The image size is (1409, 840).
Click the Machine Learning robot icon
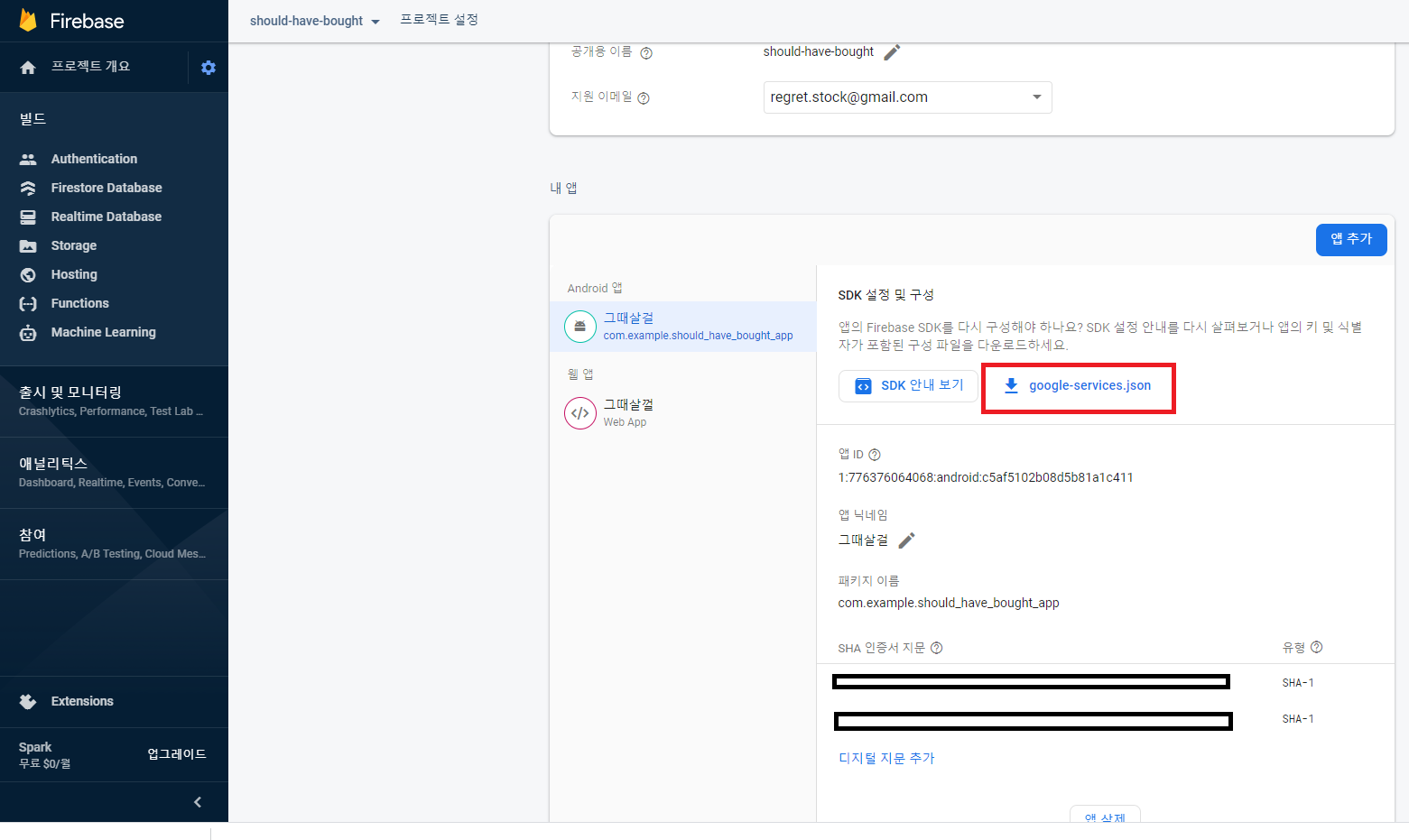coord(28,333)
